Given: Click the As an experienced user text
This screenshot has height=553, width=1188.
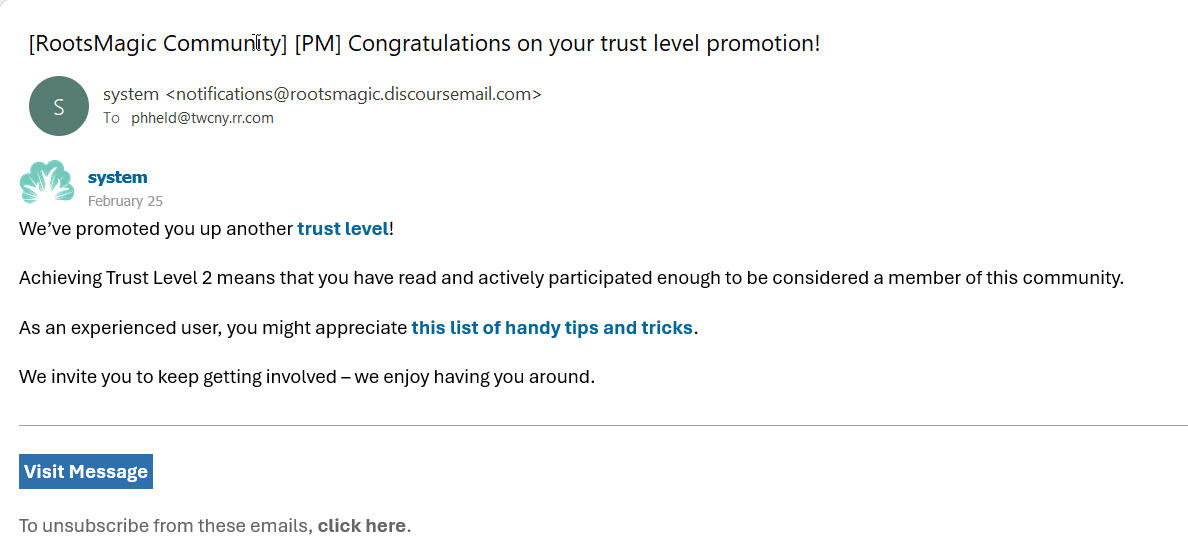Looking at the screenshot, I should tap(213, 327).
